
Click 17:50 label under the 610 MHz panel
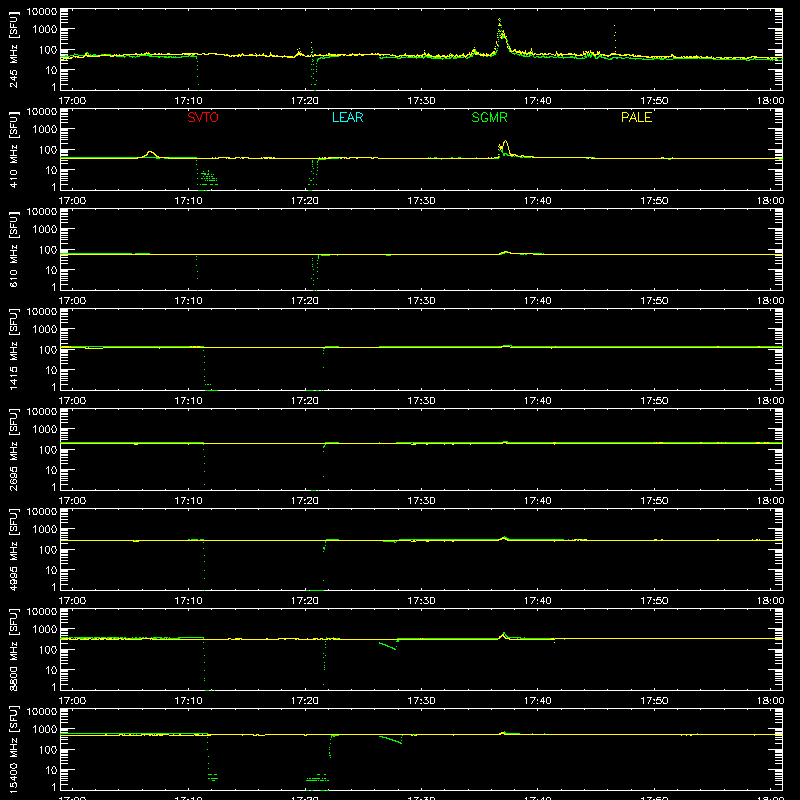pyautogui.click(x=654, y=301)
